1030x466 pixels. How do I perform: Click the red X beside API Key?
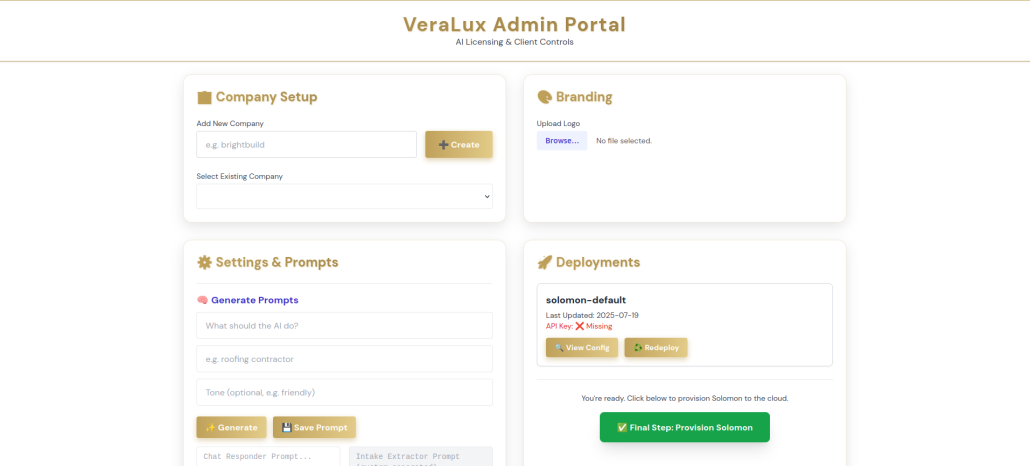click(579, 326)
